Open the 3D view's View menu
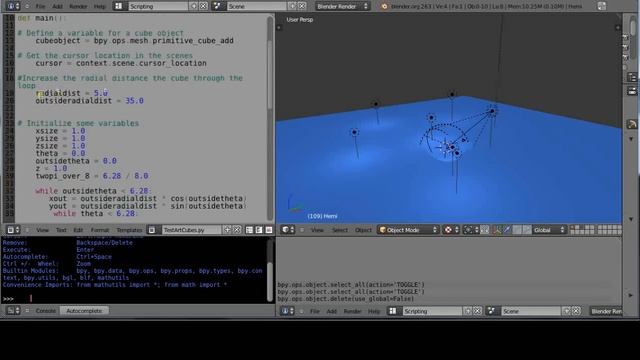This screenshot has width=640, height=360. pyautogui.click(x=317, y=230)
